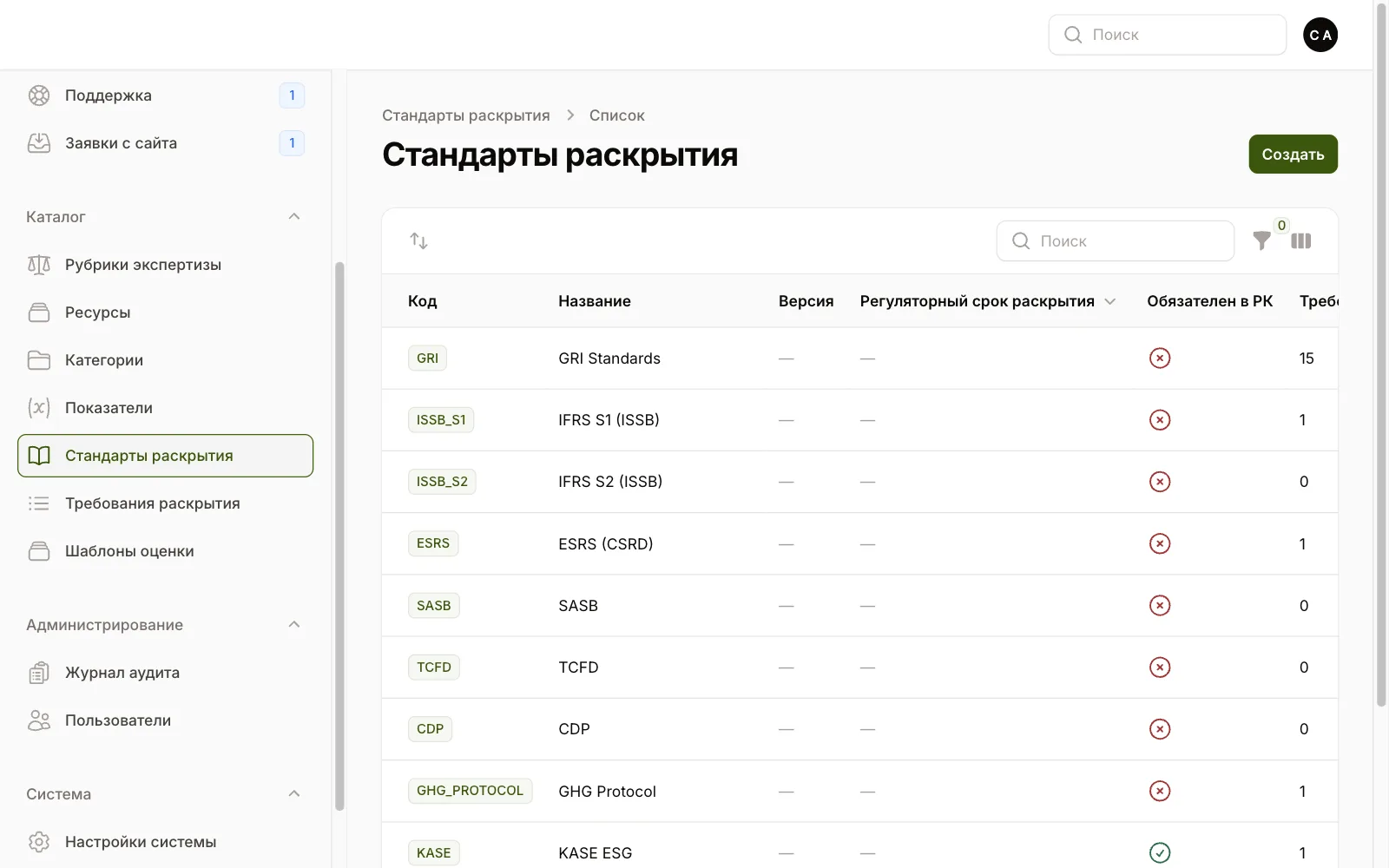Click the Поддержка badge showing 1

pyautogui.click(x=292, y=95)
